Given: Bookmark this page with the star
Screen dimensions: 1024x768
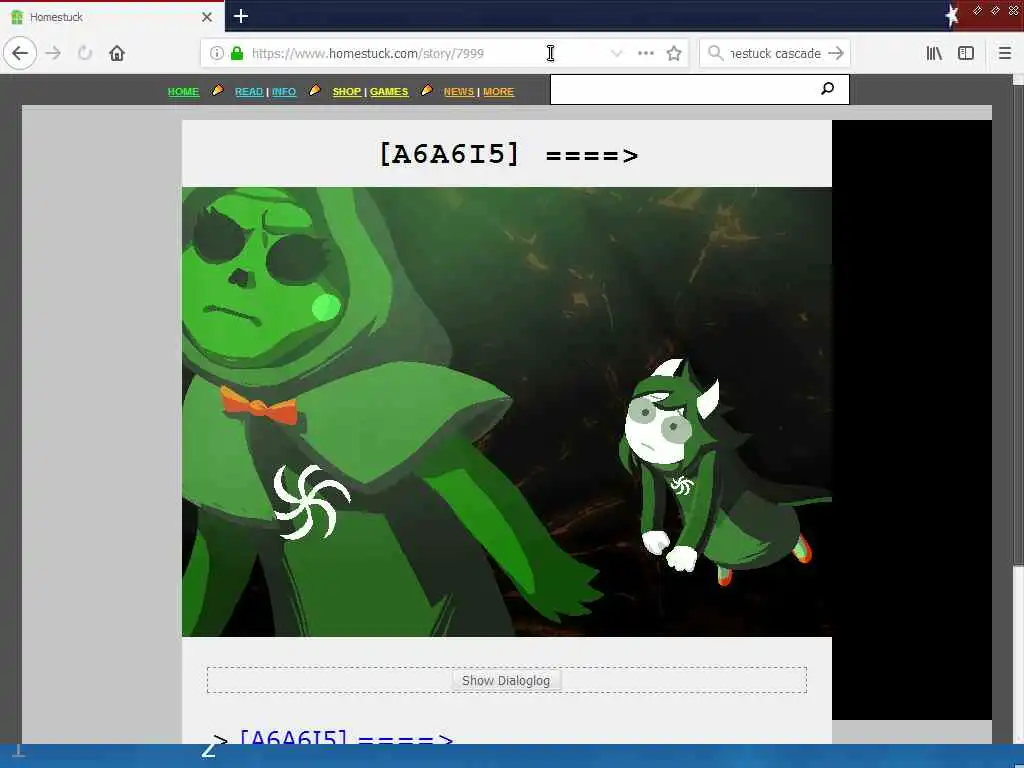Looking at the screenshot, I should [x=674, y=54].
